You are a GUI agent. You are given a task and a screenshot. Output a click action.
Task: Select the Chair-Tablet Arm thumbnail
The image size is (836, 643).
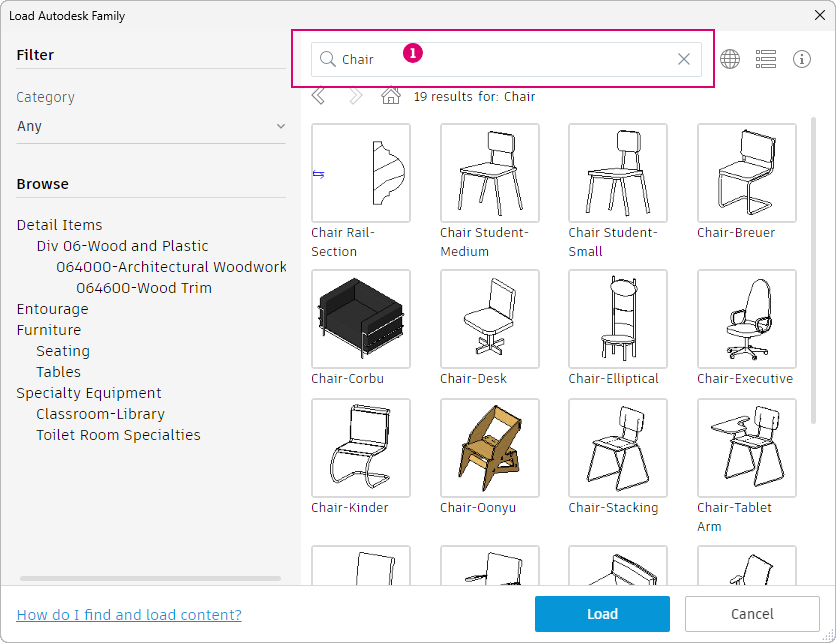tap(746, 448)
